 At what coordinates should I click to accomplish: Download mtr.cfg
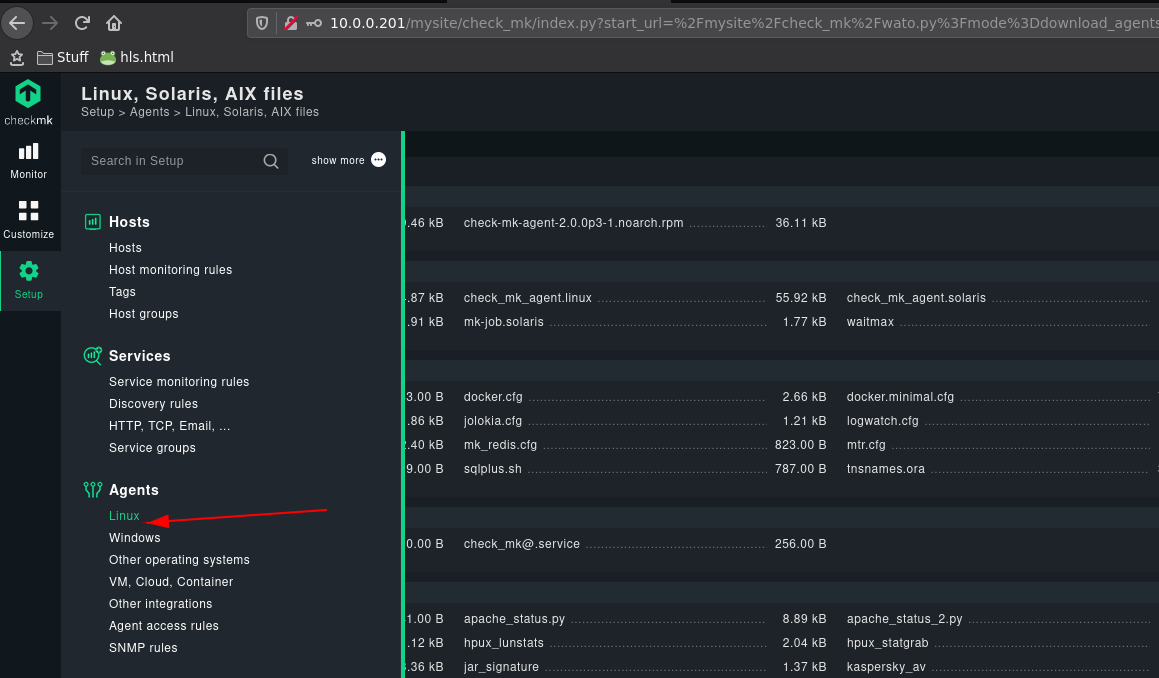coord(866,445)
